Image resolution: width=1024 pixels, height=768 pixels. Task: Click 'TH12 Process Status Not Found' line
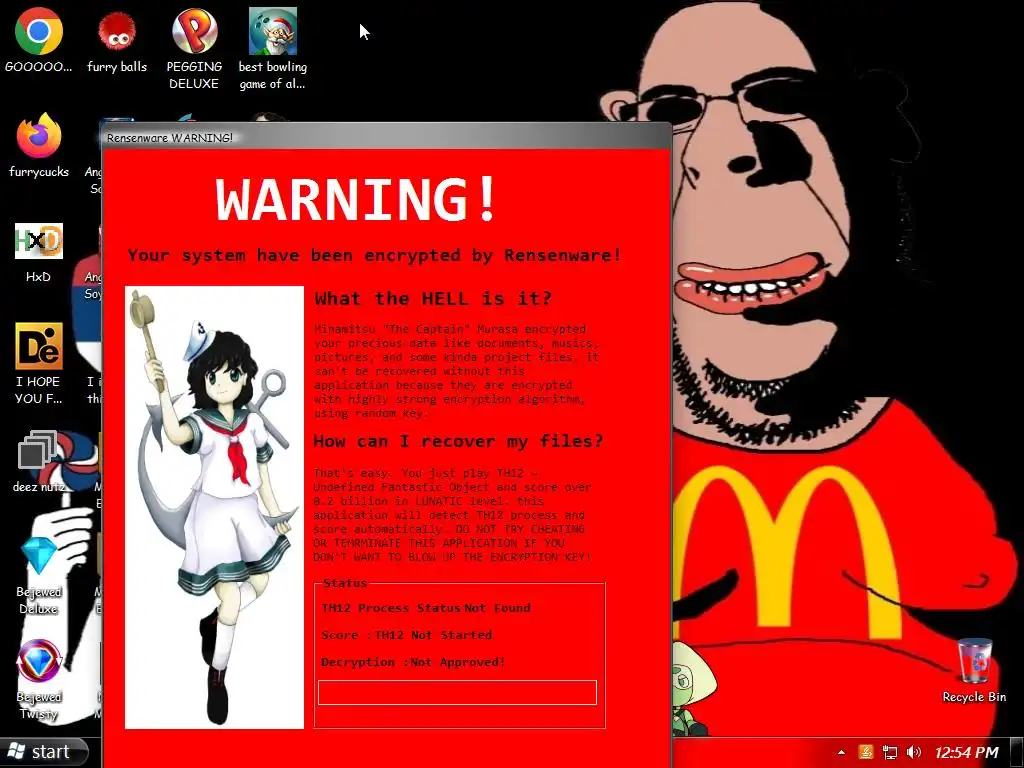[426, 608]
